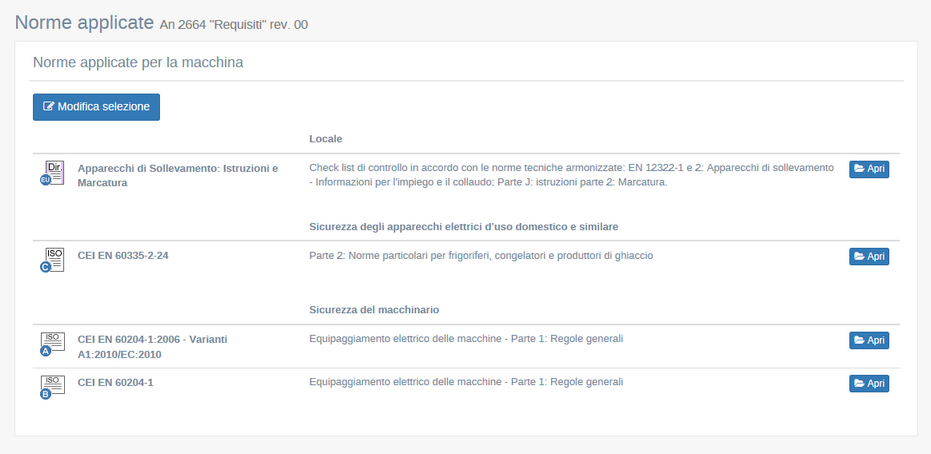The image size is (931, 454).
Task: Click the An 2664 "Requisiti" rev. 00 subtitle
Action: coord(233,24)
